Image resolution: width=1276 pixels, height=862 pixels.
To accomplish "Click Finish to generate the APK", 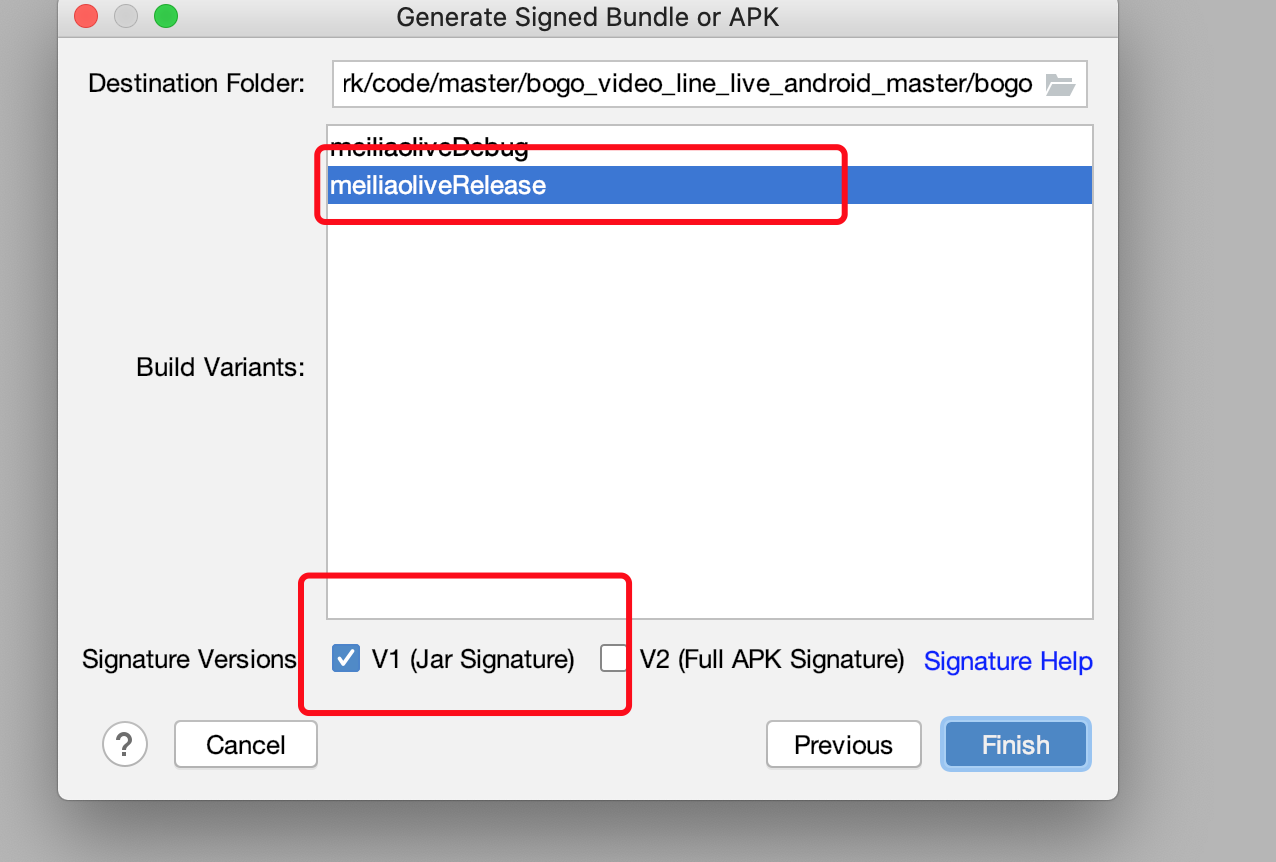I will [1015, 745].
